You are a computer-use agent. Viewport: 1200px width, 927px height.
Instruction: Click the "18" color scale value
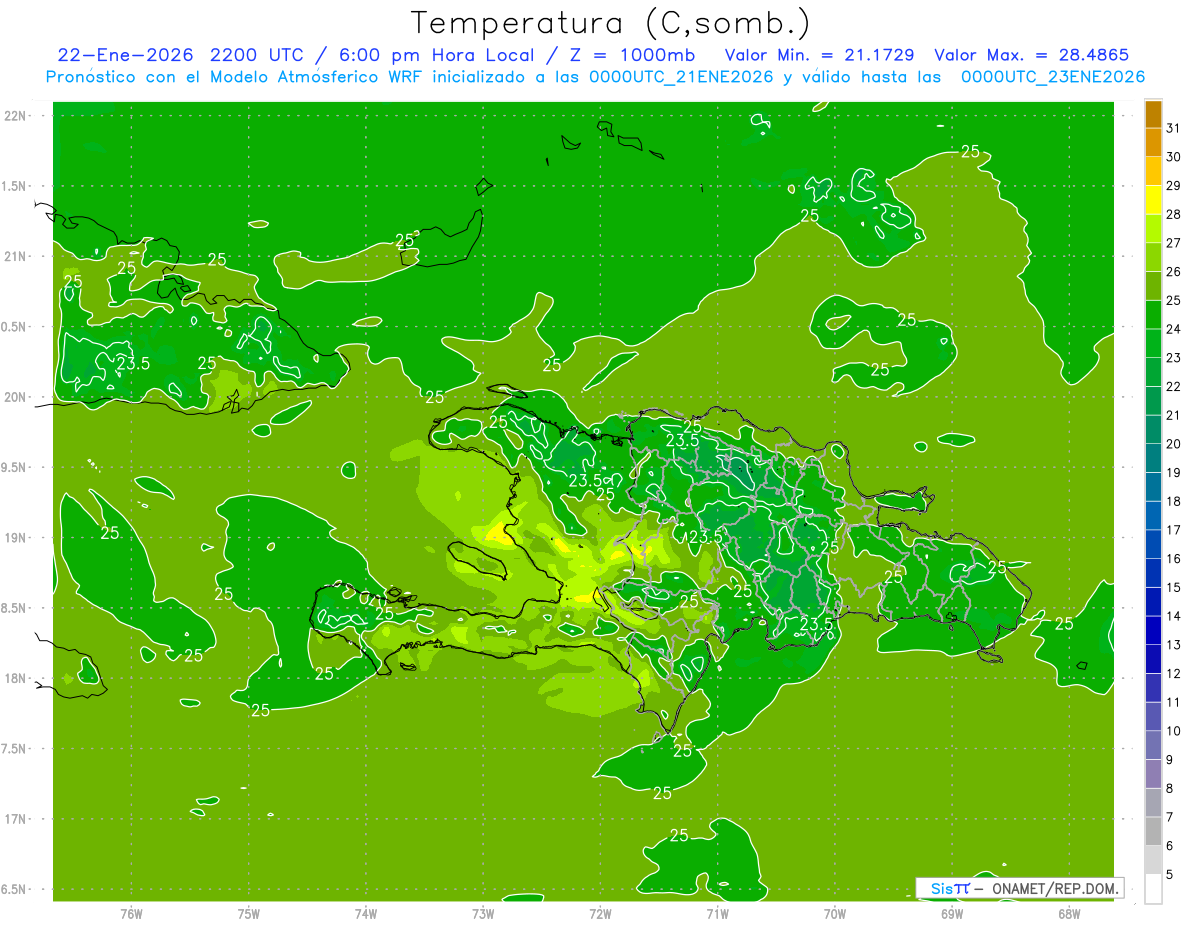[x=1174, y=501]
